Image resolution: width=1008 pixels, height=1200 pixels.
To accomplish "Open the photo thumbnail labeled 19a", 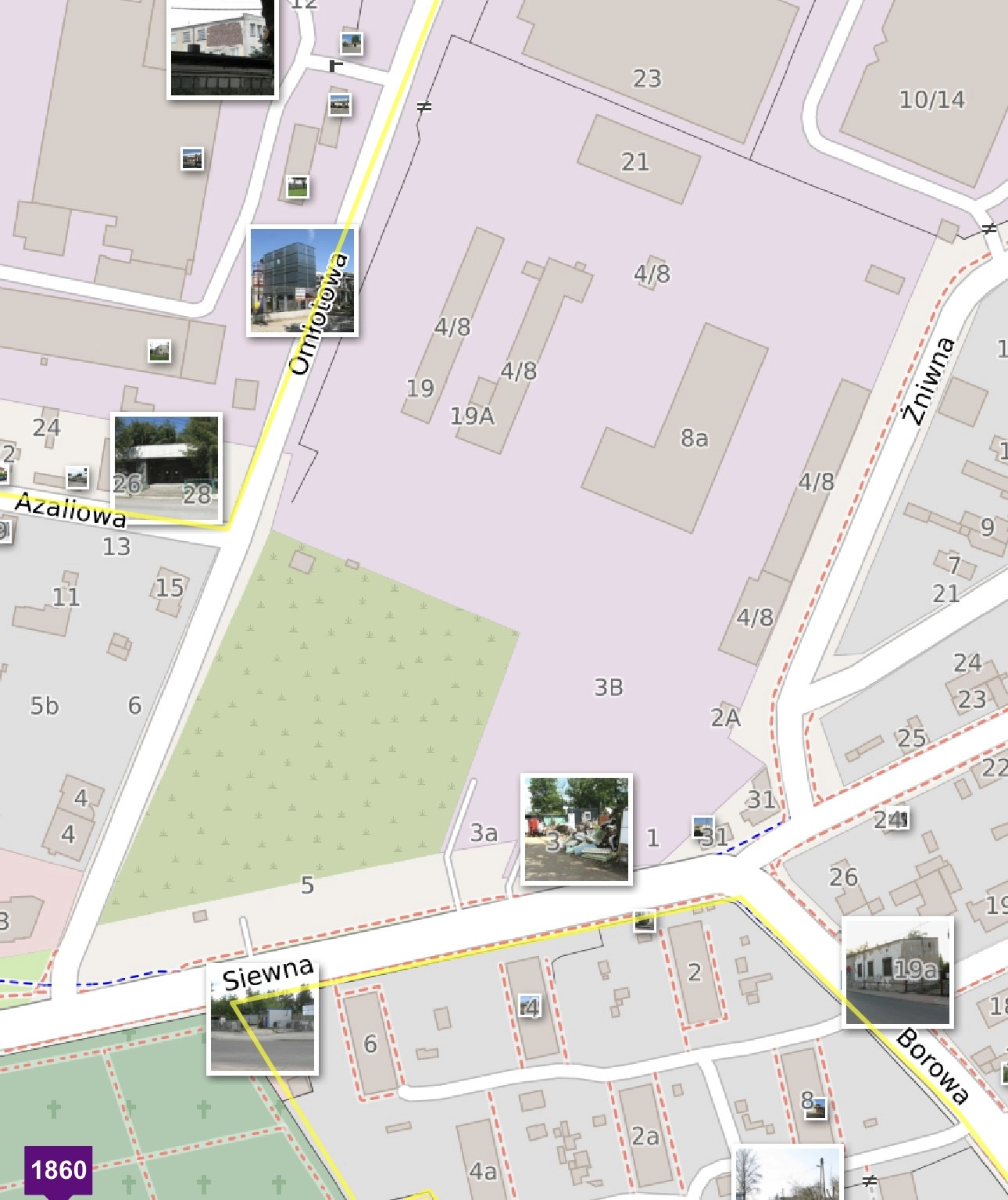I will pyautogui.click(x=899, y=972).
